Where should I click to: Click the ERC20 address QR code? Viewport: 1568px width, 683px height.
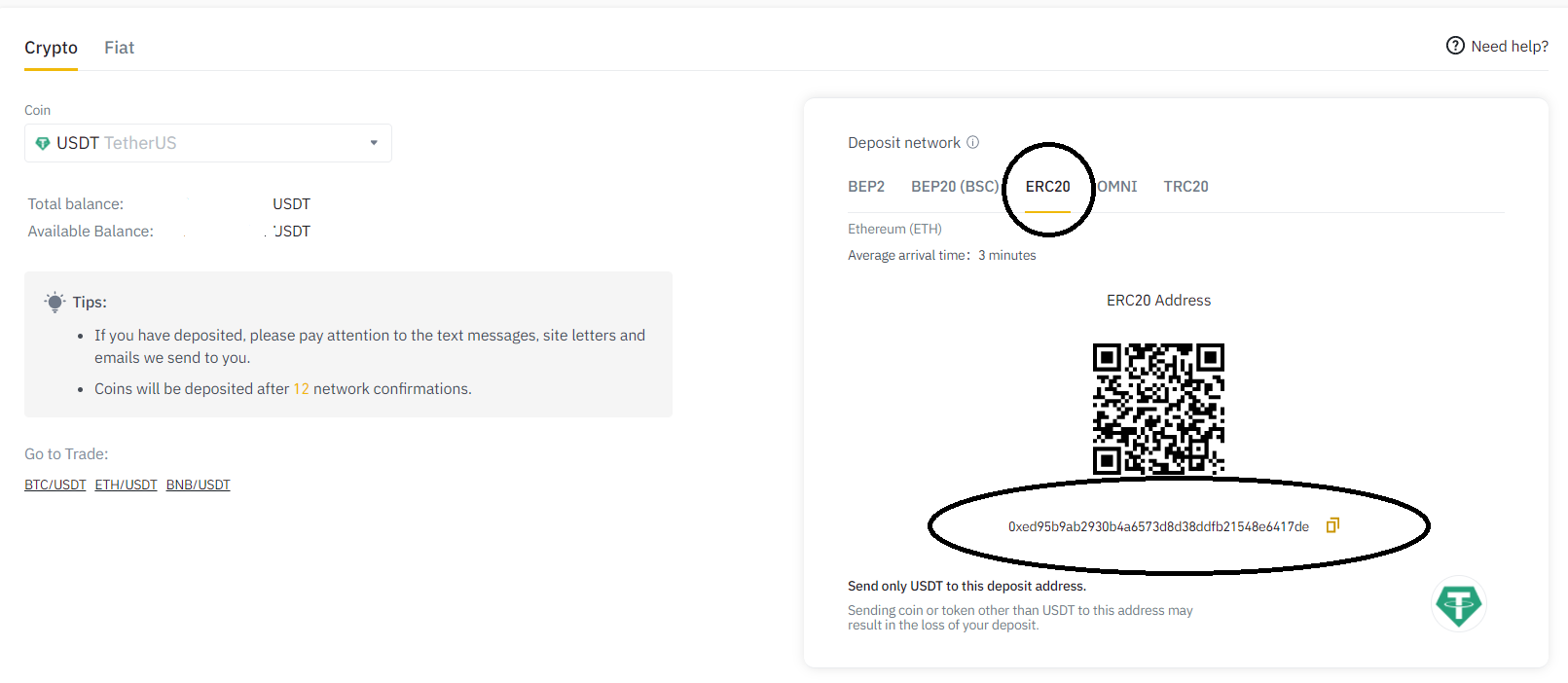pos(1158,409)
